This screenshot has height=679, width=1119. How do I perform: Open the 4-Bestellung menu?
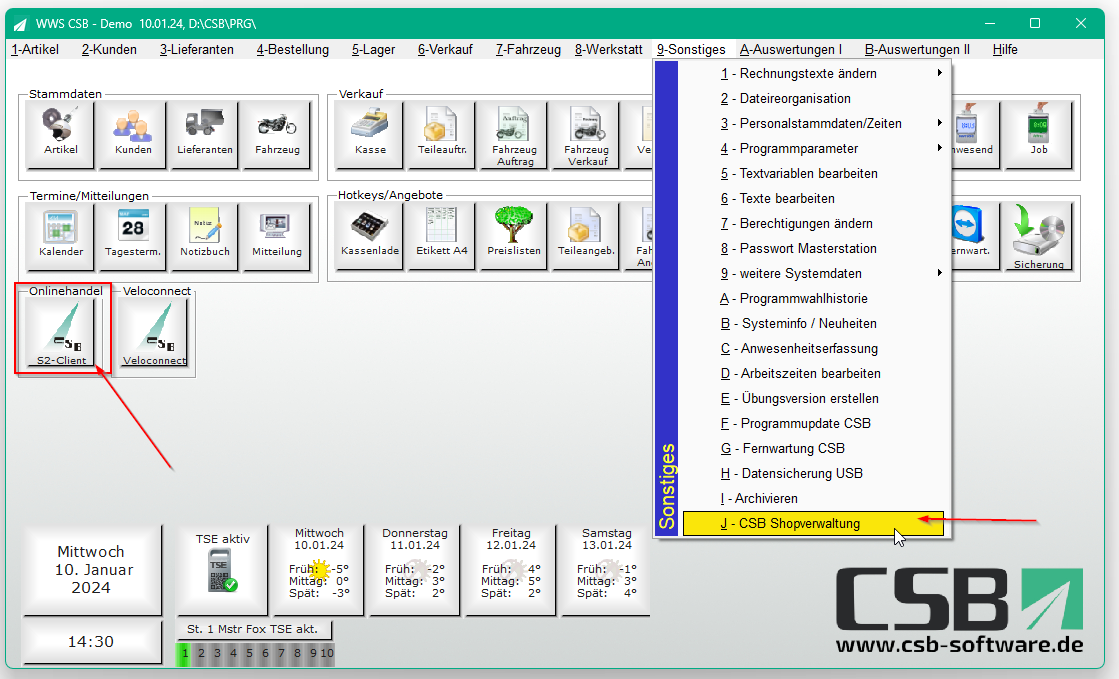tap(293, 49)
